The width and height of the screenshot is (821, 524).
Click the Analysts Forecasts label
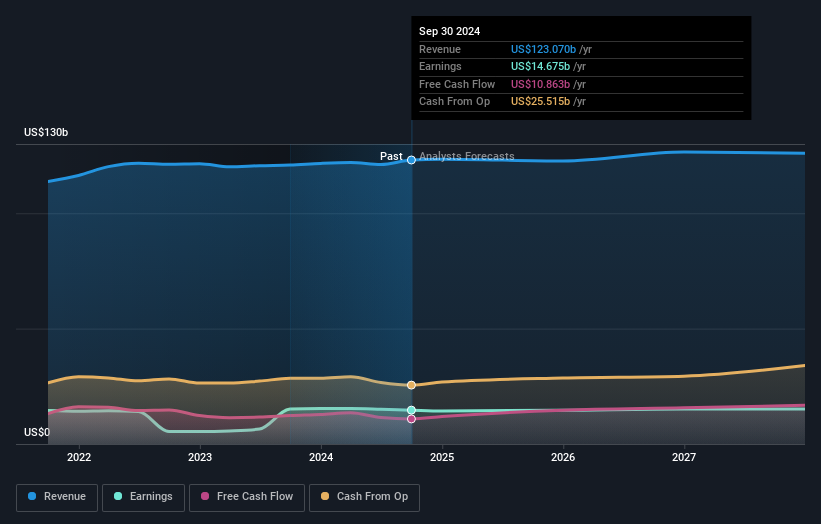point(467,157)
